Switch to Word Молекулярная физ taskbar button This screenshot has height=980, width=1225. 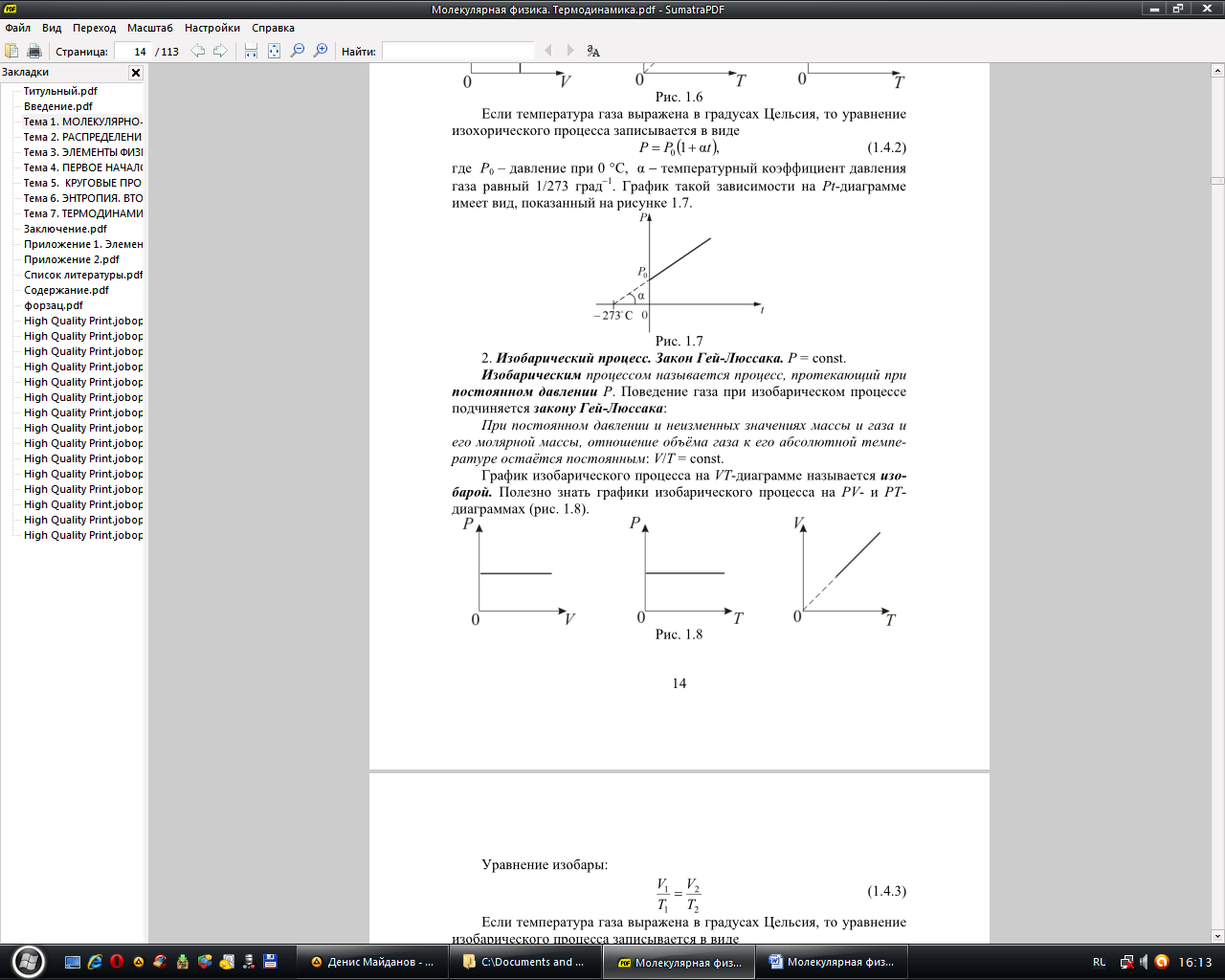(832, 962)
